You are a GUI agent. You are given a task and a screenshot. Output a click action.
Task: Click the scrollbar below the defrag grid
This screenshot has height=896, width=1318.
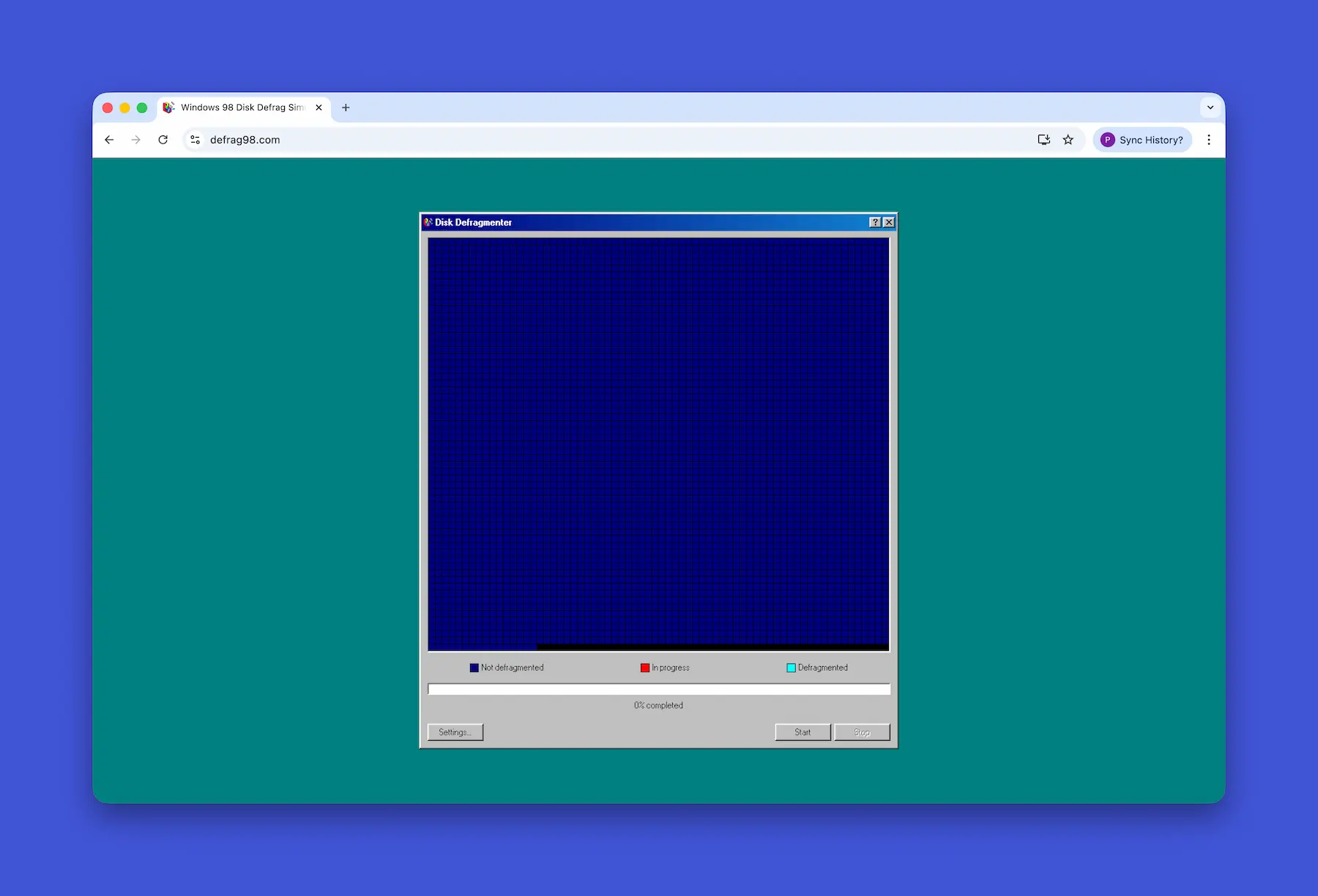pos(710,647)
